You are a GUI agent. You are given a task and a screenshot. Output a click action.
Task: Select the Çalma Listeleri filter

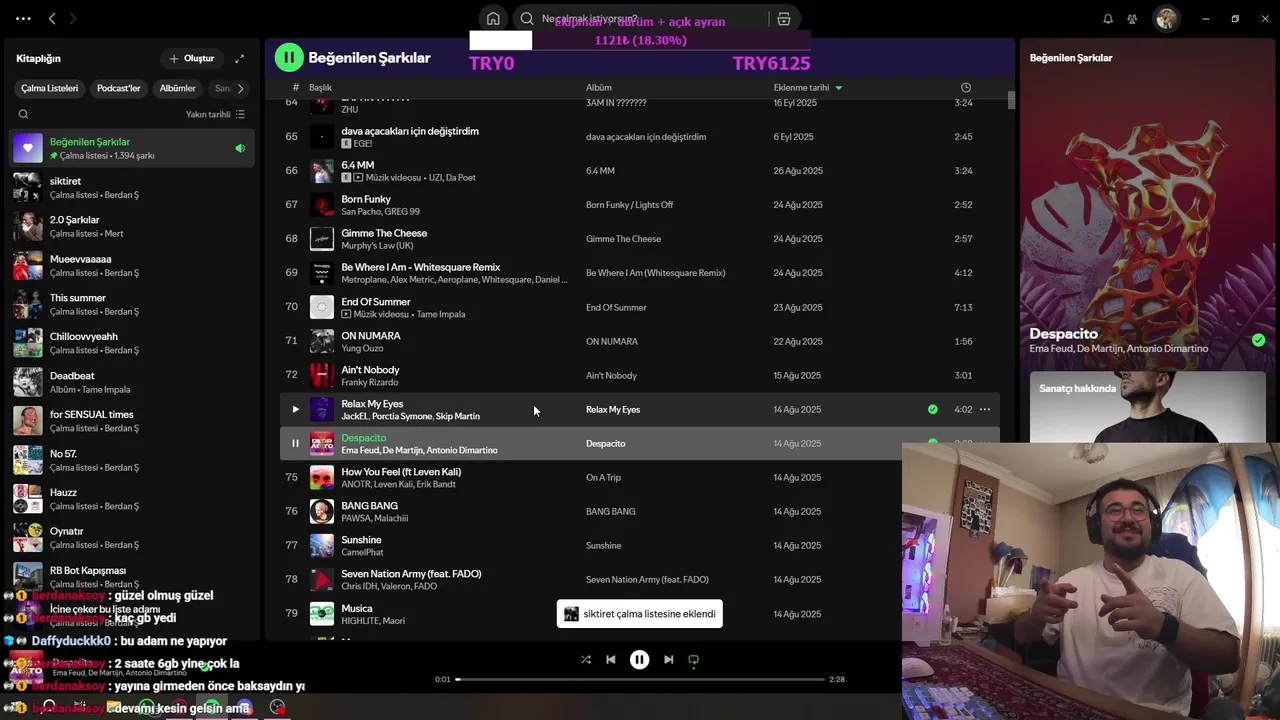click(49, 88)
